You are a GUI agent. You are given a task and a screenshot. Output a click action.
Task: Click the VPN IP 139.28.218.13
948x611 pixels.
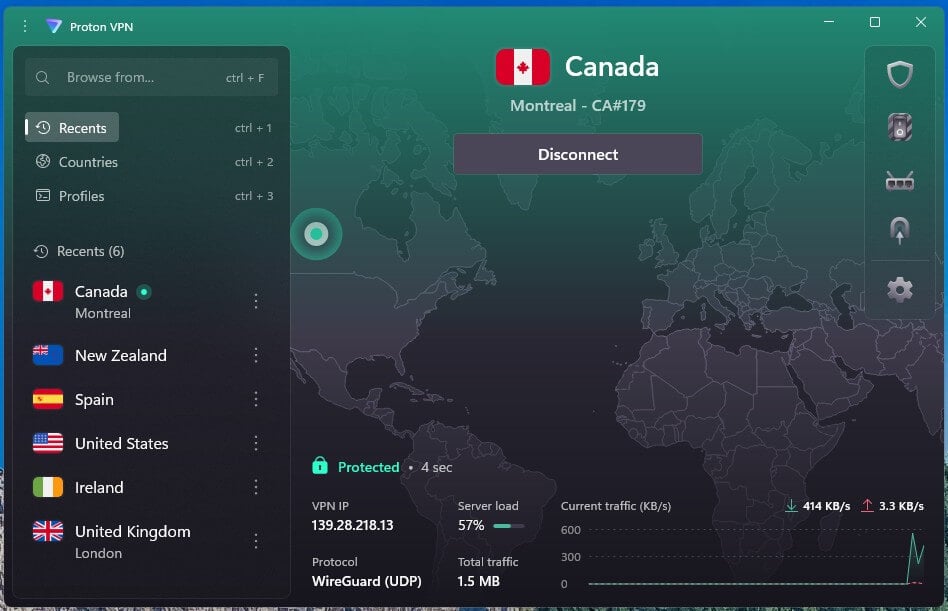352,525
